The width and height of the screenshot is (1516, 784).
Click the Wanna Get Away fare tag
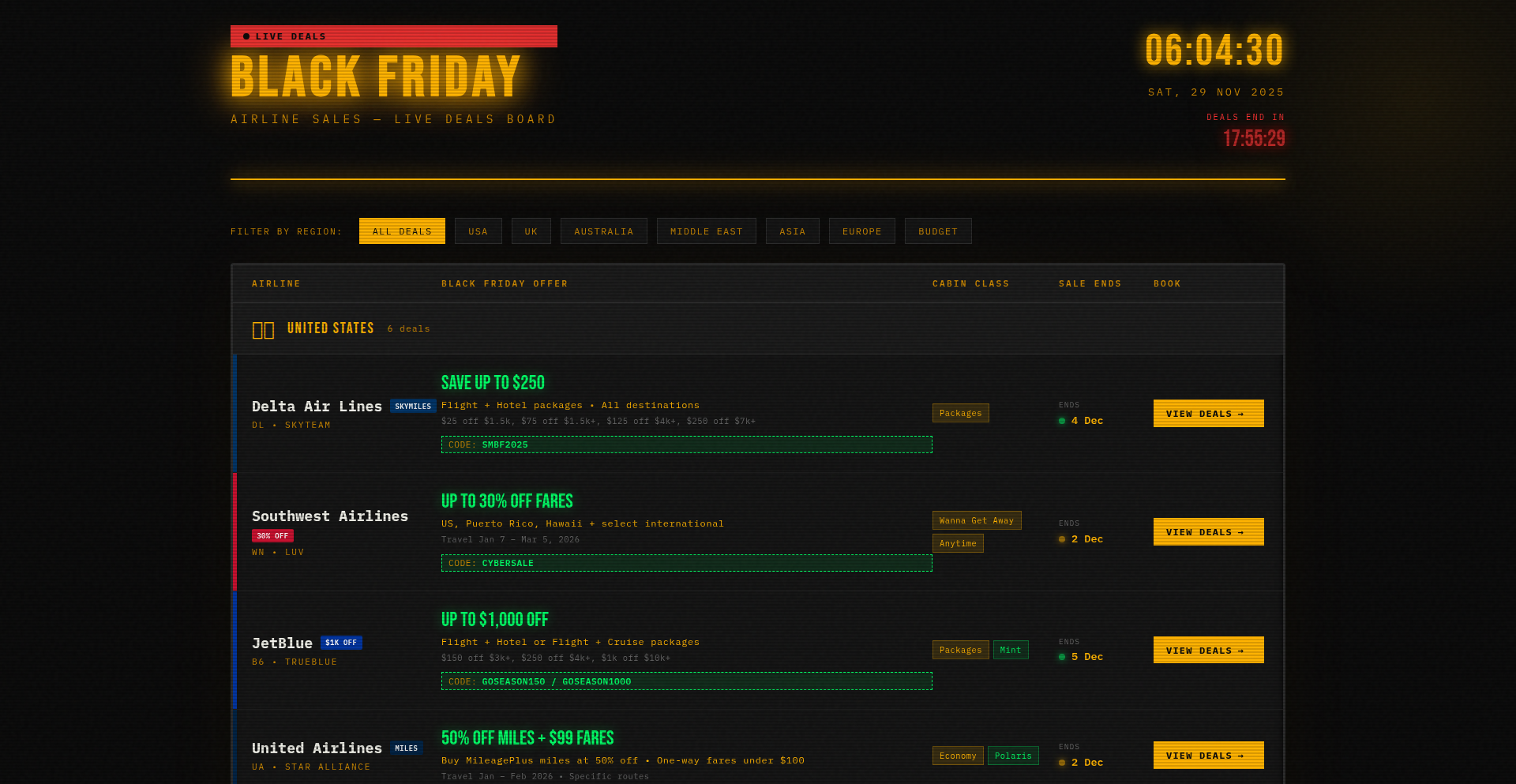tap(977, 520)
